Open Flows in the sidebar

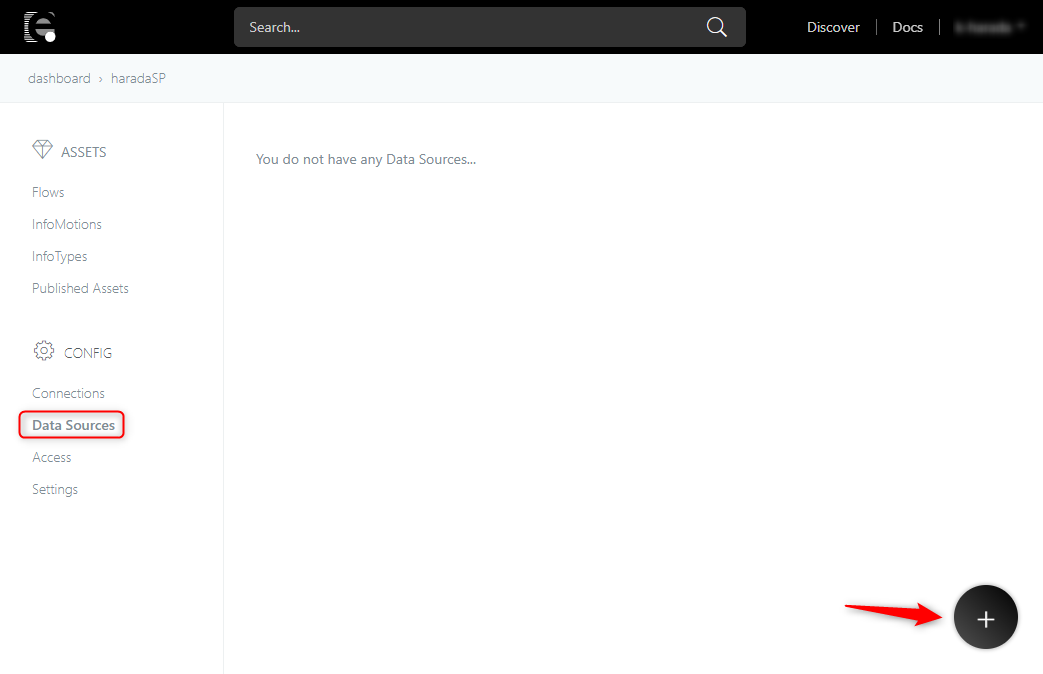click(x=48, y=192)
